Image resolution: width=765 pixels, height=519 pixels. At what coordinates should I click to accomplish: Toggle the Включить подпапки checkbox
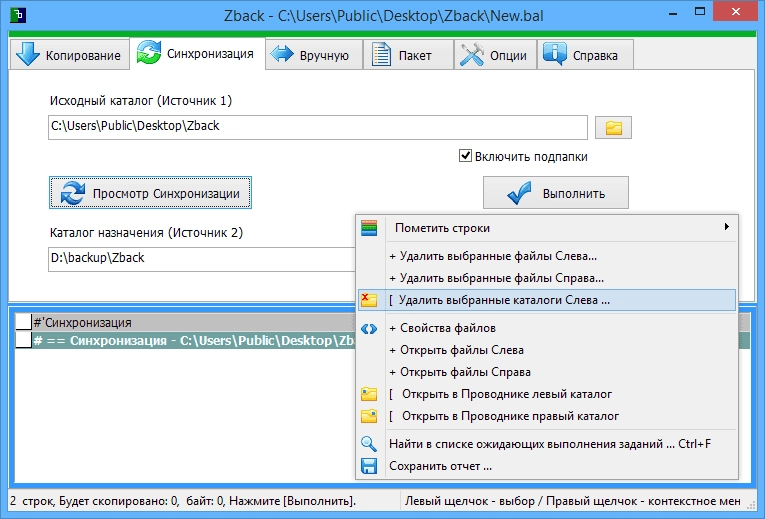click(x=465, y=156)
